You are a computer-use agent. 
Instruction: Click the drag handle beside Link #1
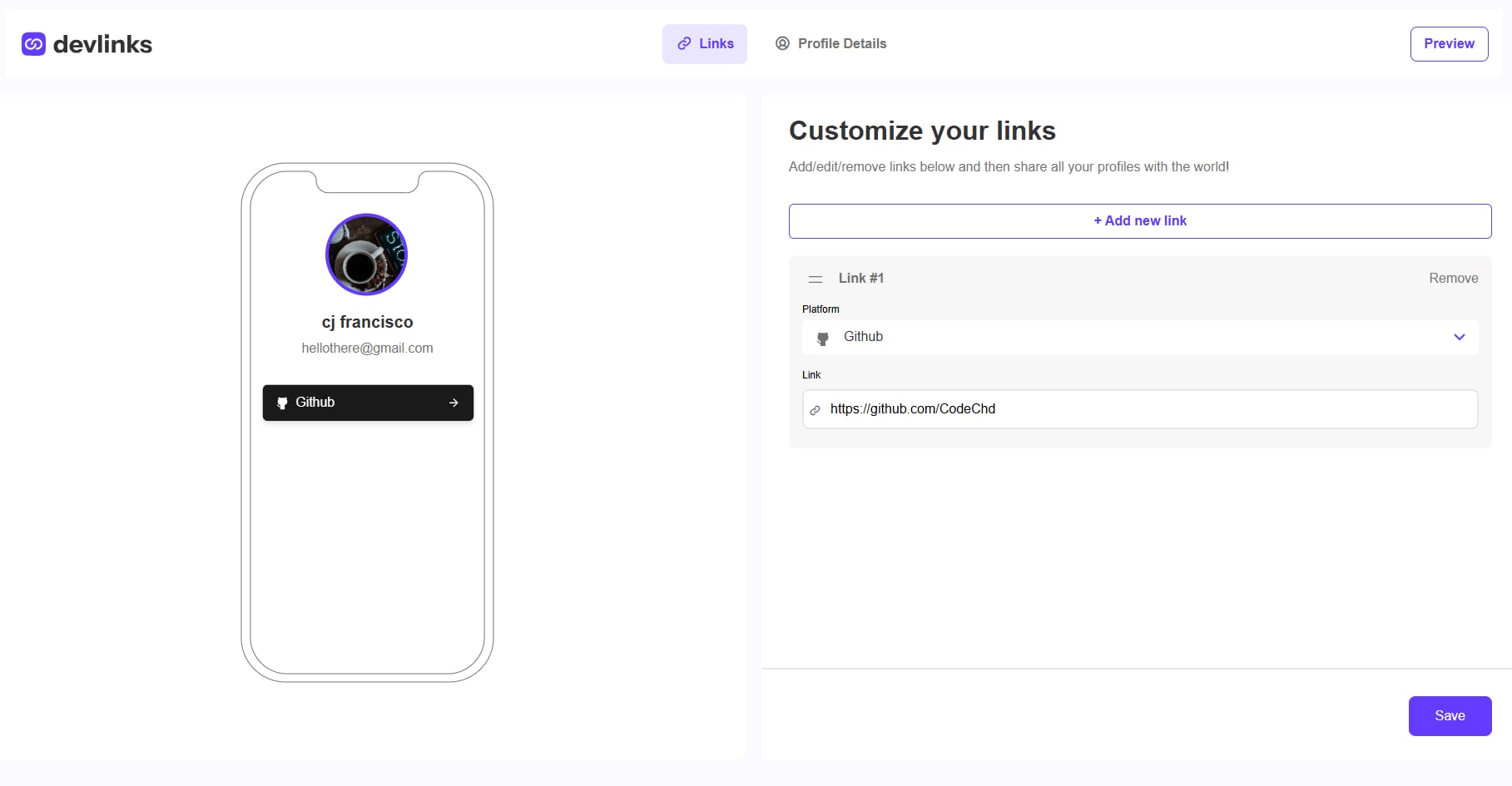814,279
